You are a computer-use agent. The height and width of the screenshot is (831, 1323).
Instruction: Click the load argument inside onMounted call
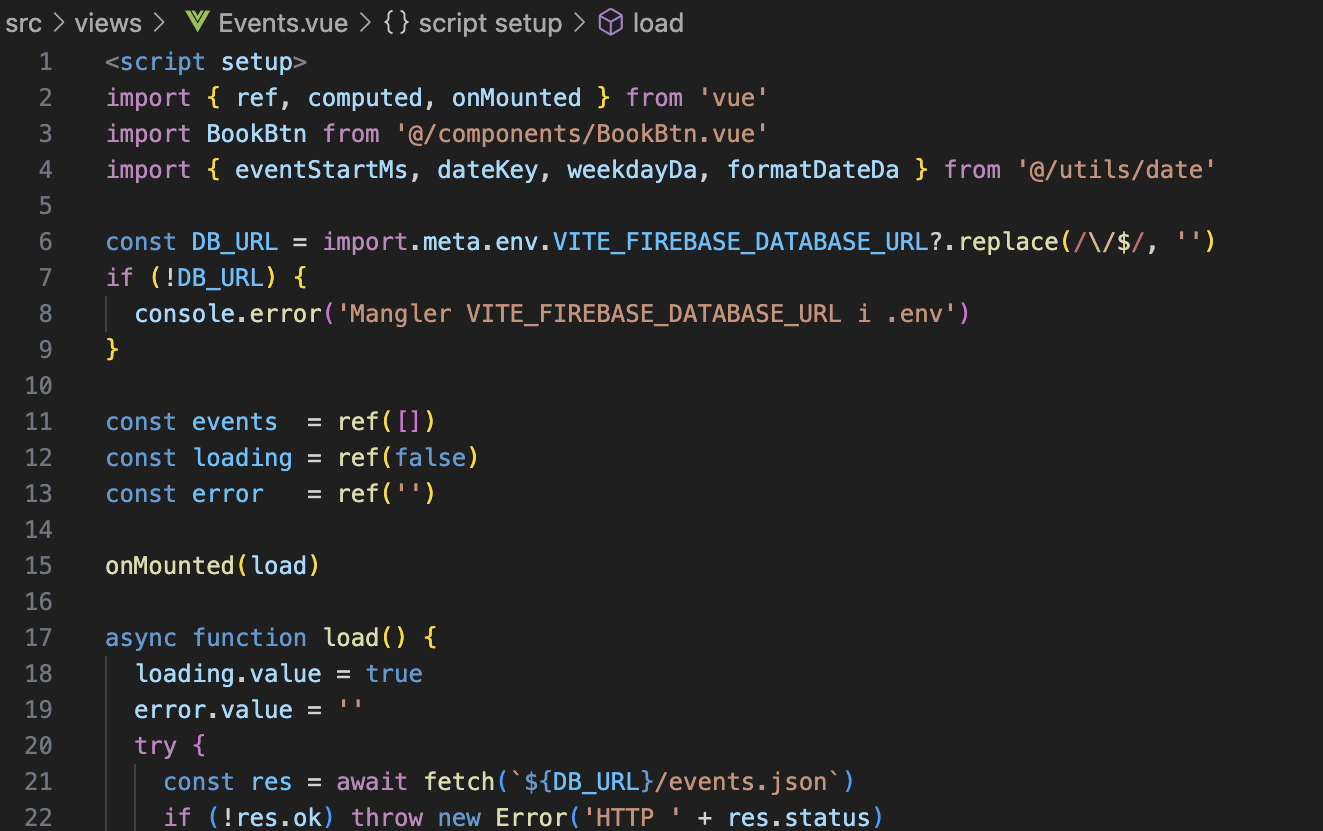(x=279, y=566)
